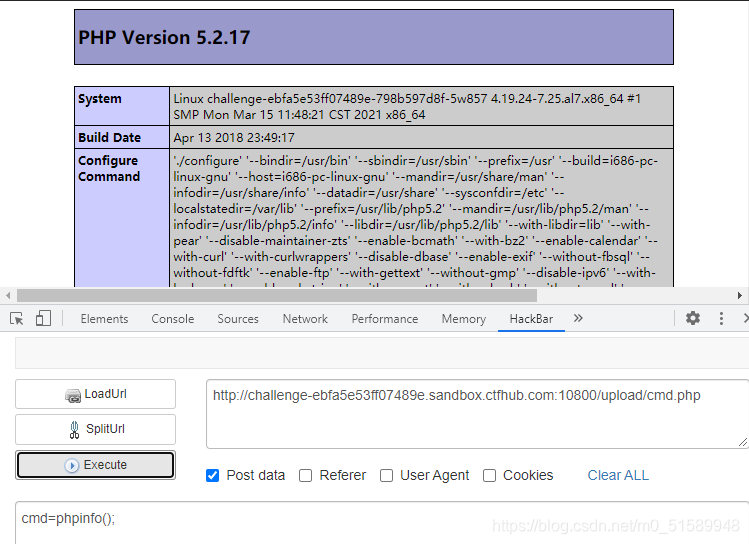Click the horizontal scrollbar thumb
Viewport: 749px width, 544px height.
(x=277, y=296)
